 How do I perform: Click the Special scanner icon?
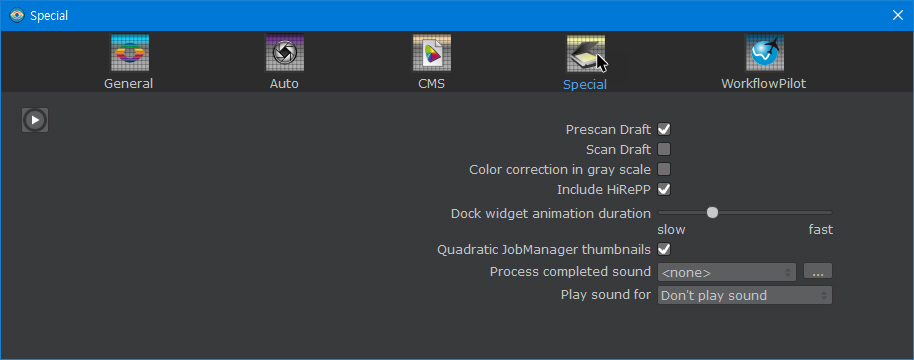pos(585,53)
